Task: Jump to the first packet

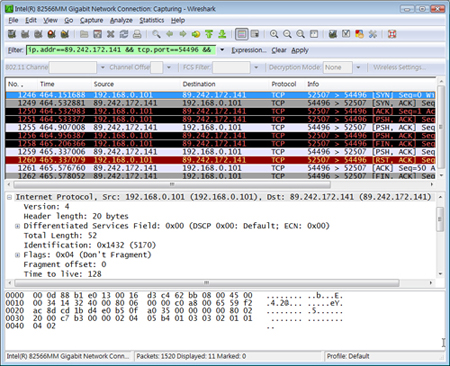Action: pyautogui.click(x=209, y=34)
